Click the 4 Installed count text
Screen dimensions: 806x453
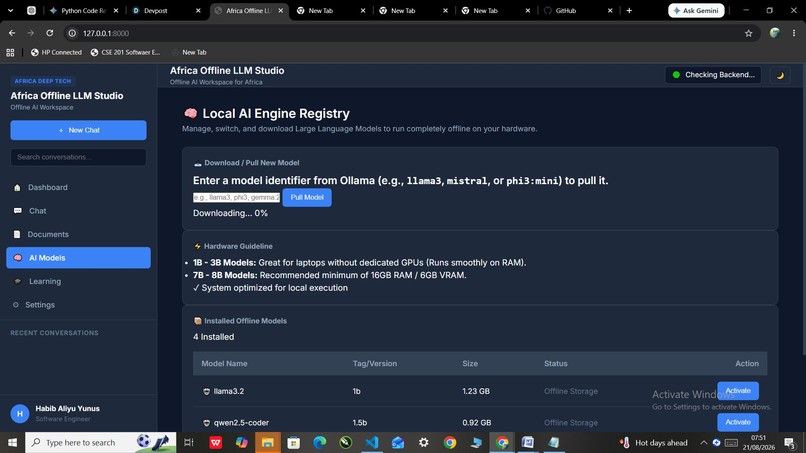[213, 337]
